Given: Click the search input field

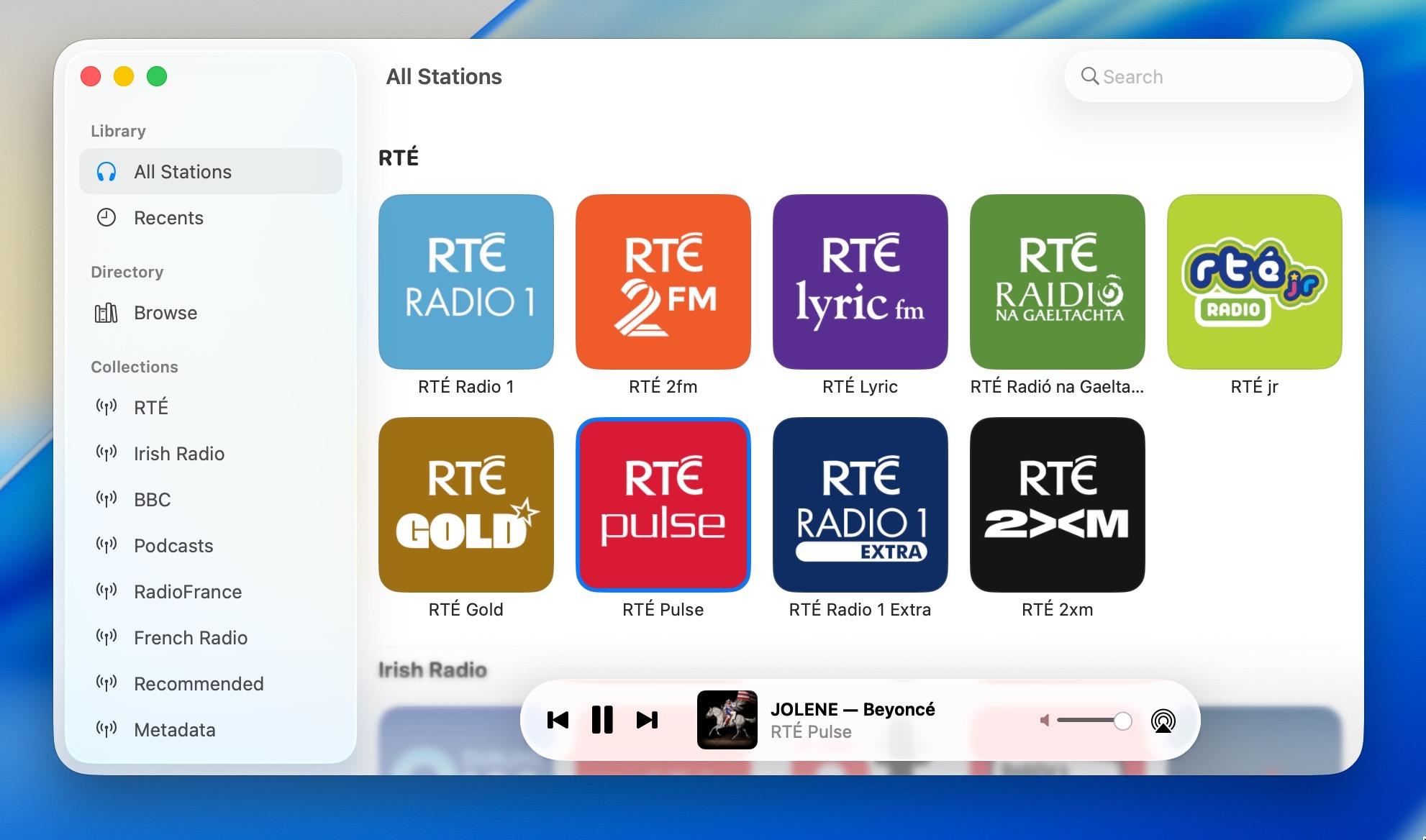Looking at the screenshot, I should click(x=1209, y=76).
